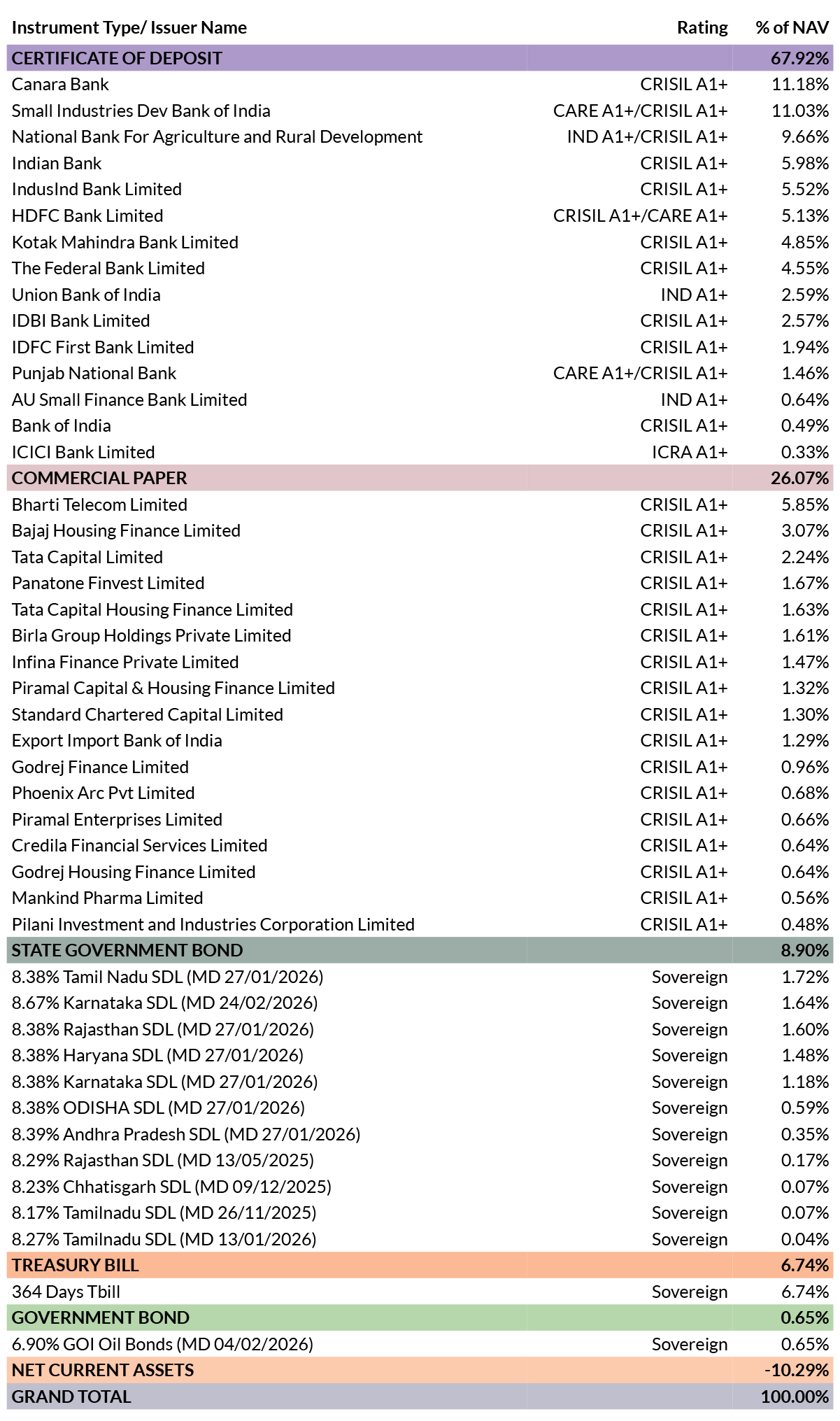Click the TREASURY BILL section header
The width and height of the screenshot is (840, 1421).
[x=420, y=1265]
